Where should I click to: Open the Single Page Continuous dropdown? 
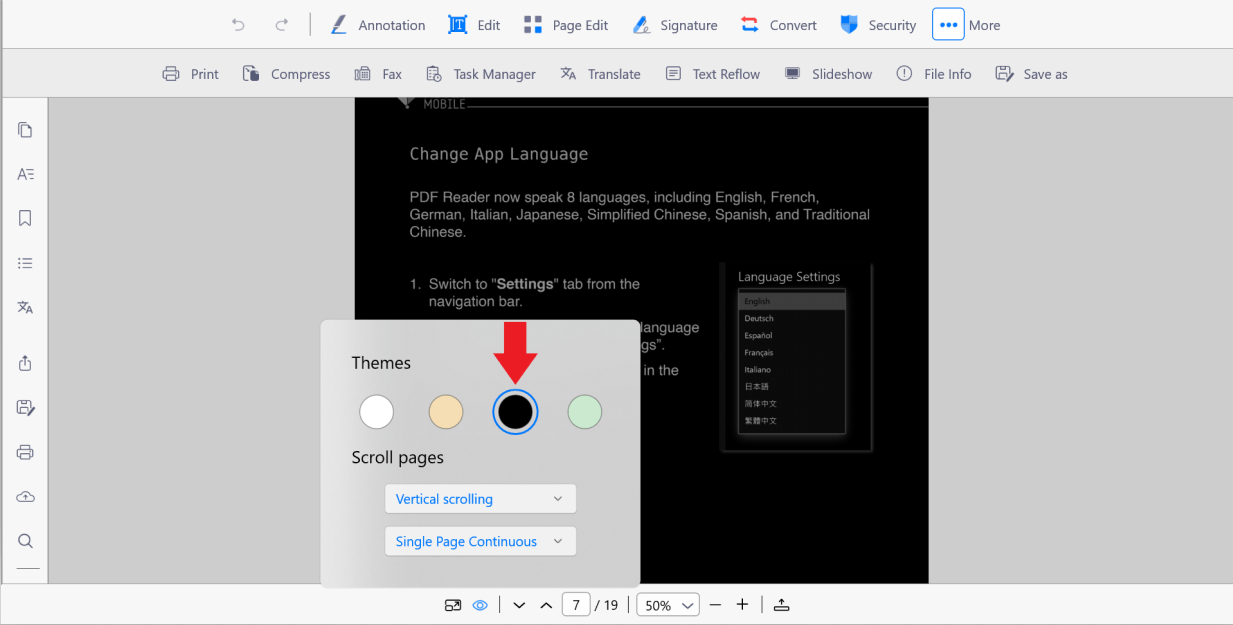[x=480, y=541]
